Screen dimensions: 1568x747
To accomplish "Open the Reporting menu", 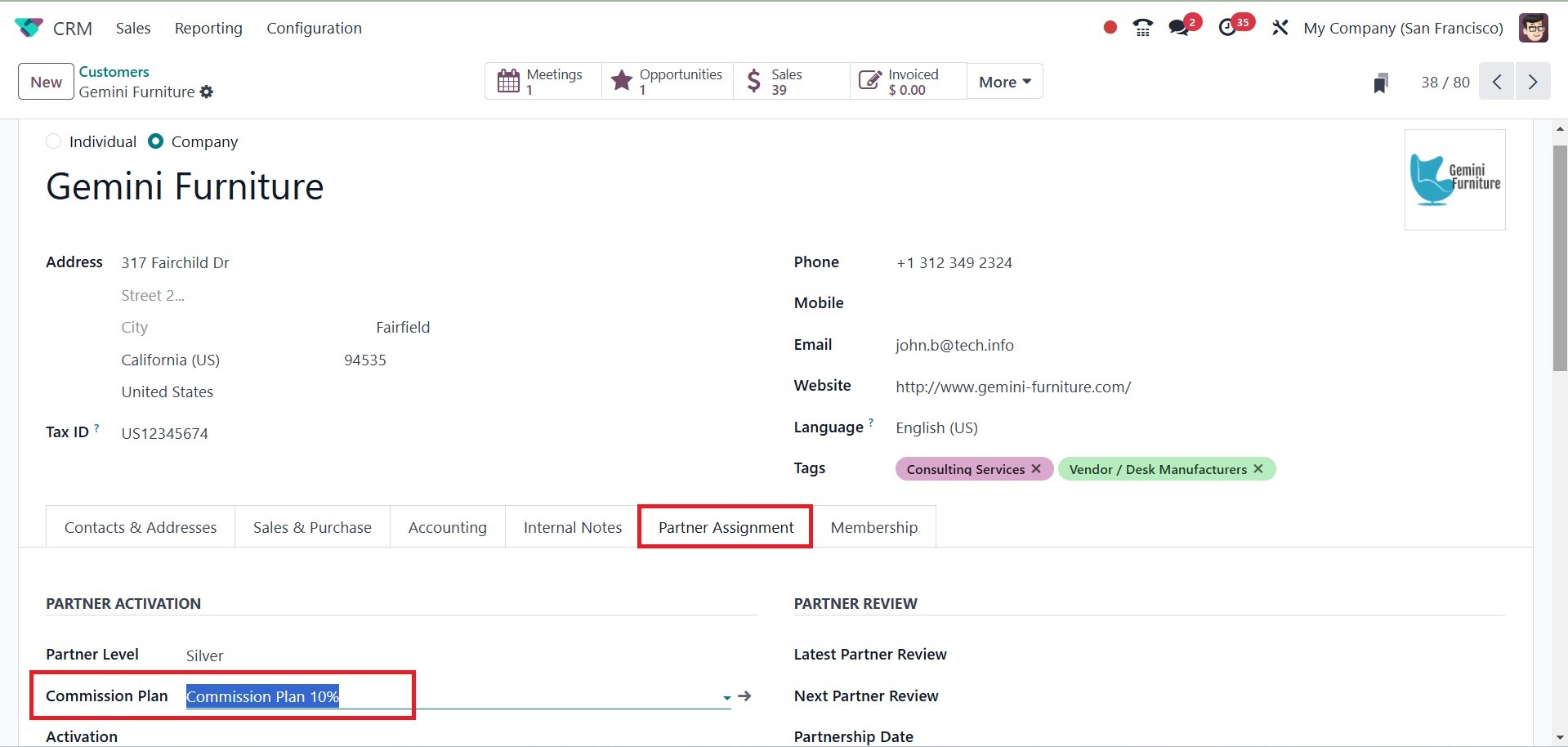I will [208, 28].
